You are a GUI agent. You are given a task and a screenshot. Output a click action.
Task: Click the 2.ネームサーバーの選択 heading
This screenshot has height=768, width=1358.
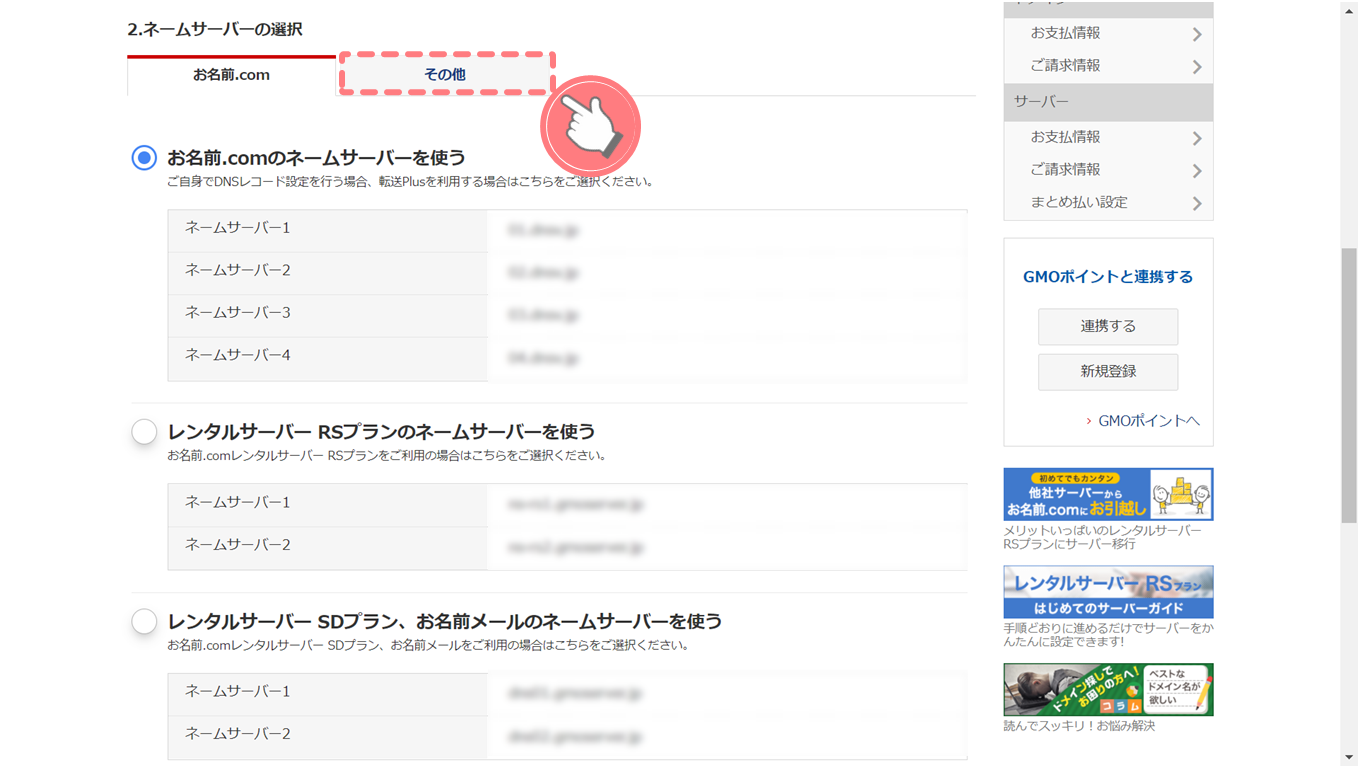215,29
